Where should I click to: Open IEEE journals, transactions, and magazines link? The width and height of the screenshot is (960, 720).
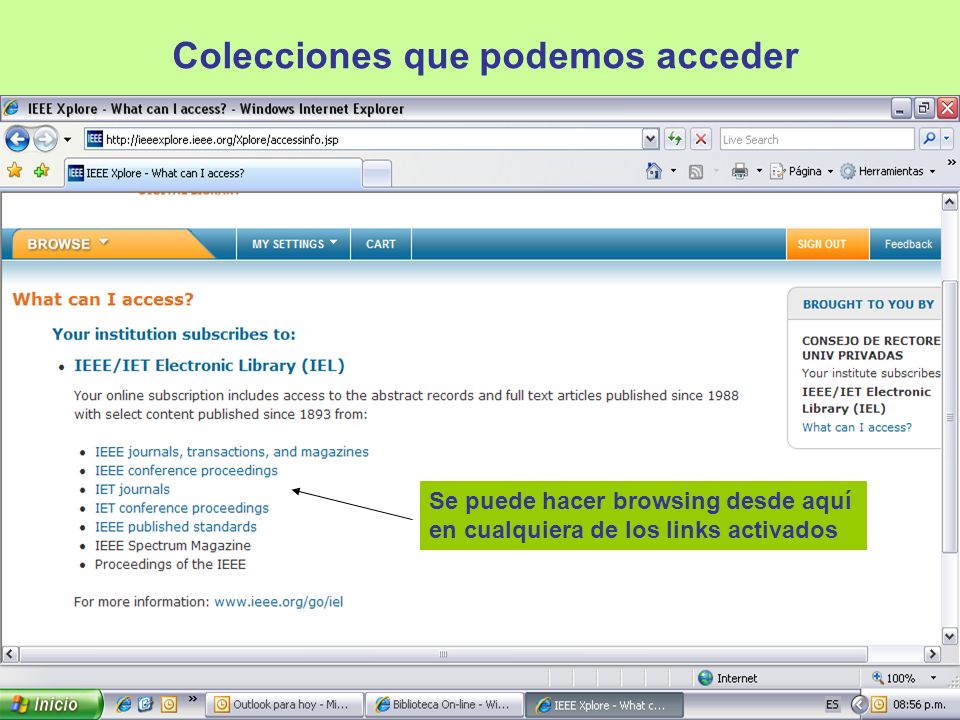[x=232, y=452]
